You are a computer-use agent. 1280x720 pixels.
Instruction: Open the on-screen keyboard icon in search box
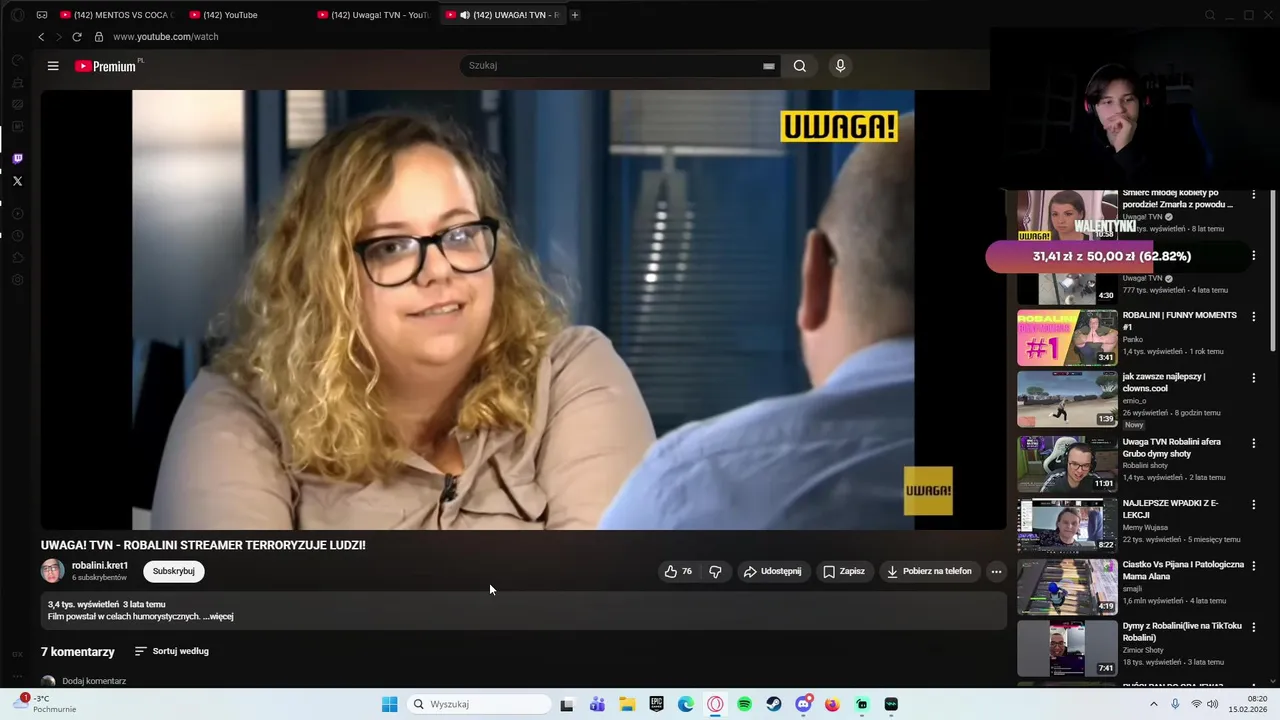[769, 66]
